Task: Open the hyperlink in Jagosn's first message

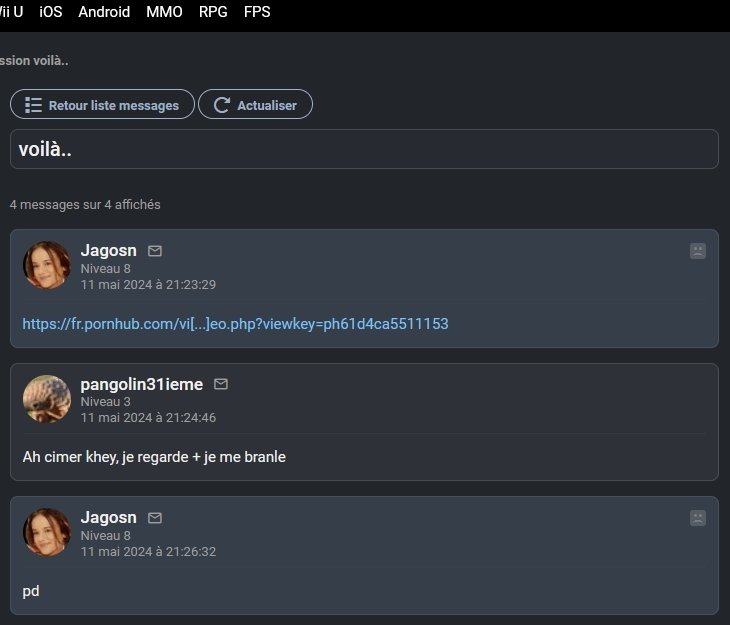Action: [235, 324]
